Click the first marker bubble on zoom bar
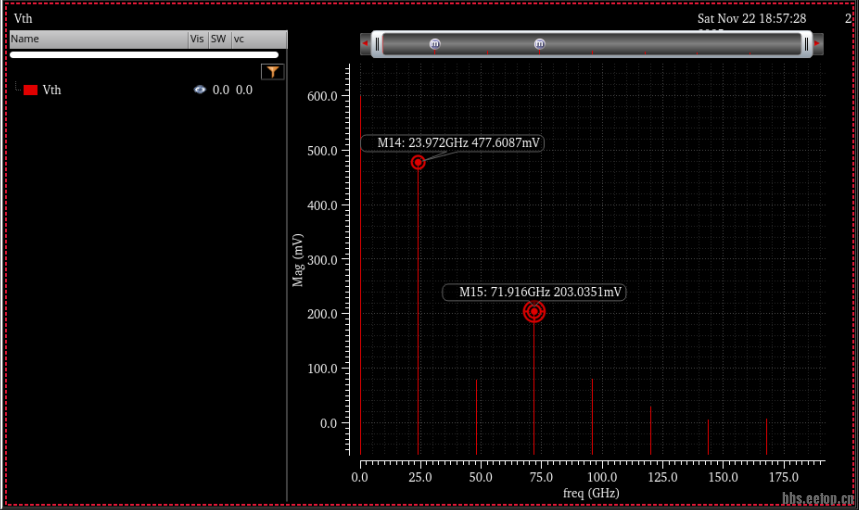Image resolution: width=859 pixels, height=510 pixels. click(435, 44)
